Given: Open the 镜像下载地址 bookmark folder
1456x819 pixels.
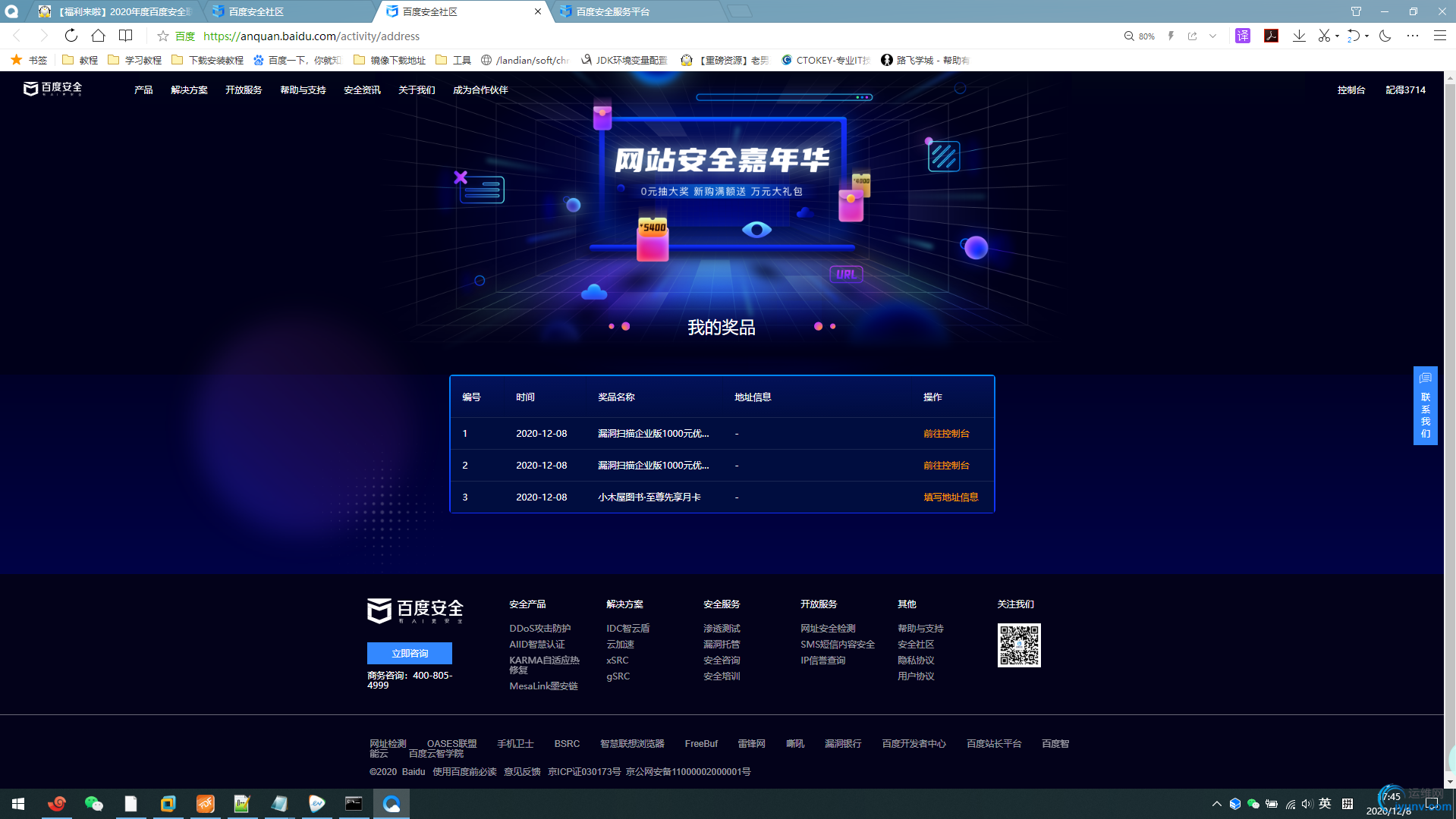Looking at the screenshot, I should (389, 60).
